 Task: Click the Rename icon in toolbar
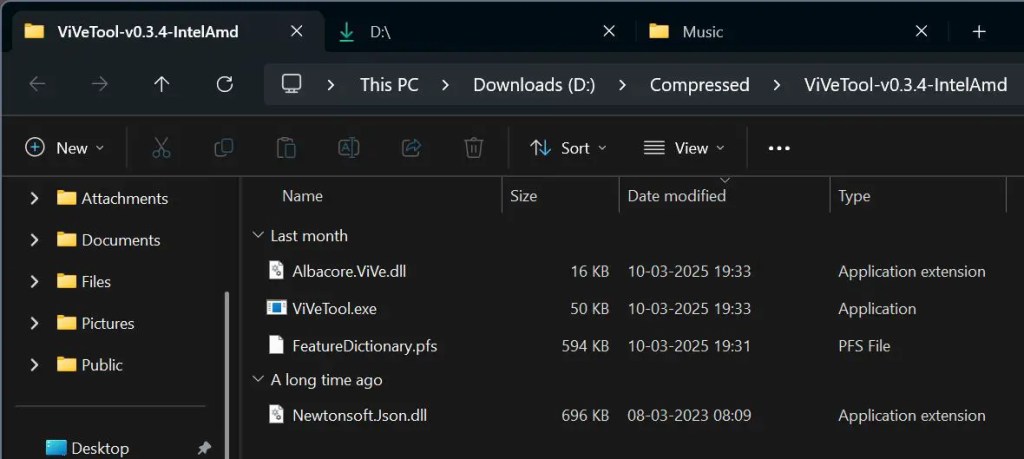pos(349,148)
